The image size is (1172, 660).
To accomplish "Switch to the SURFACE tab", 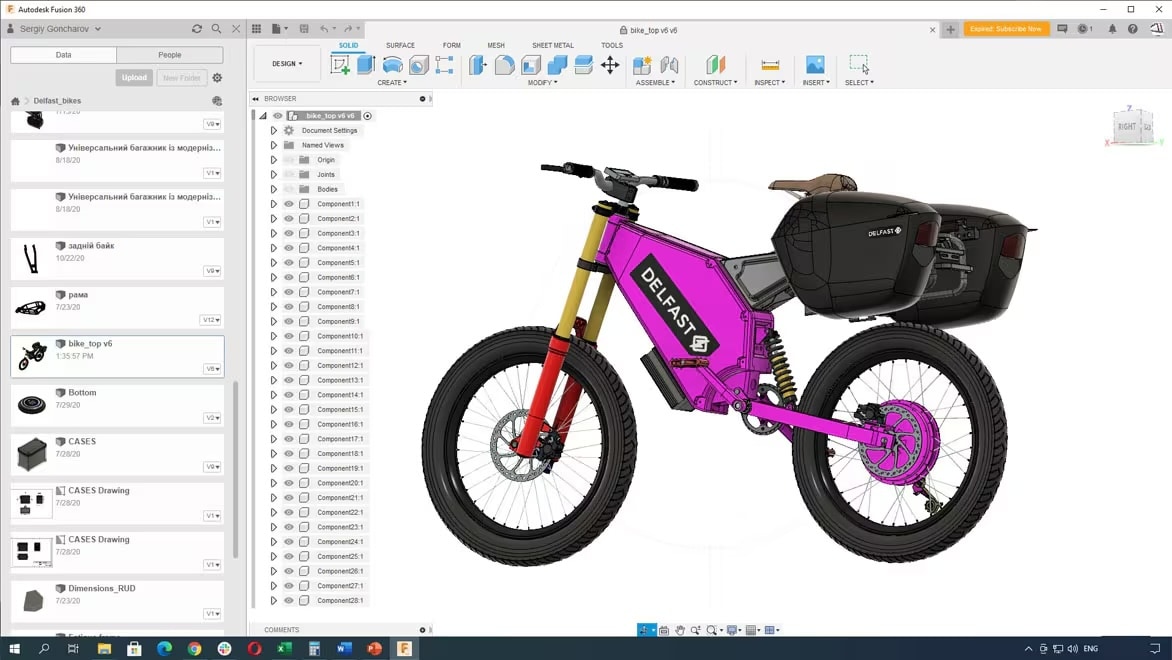I will pyautogui.click(x=400, y=45).
